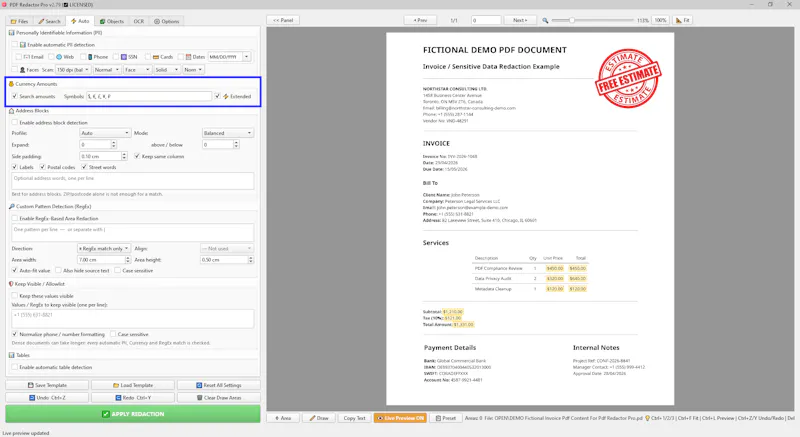This screenshot has width=800, height=437.
Task: Tick the Cards detection checkbox
Action: tap(148, 57)
